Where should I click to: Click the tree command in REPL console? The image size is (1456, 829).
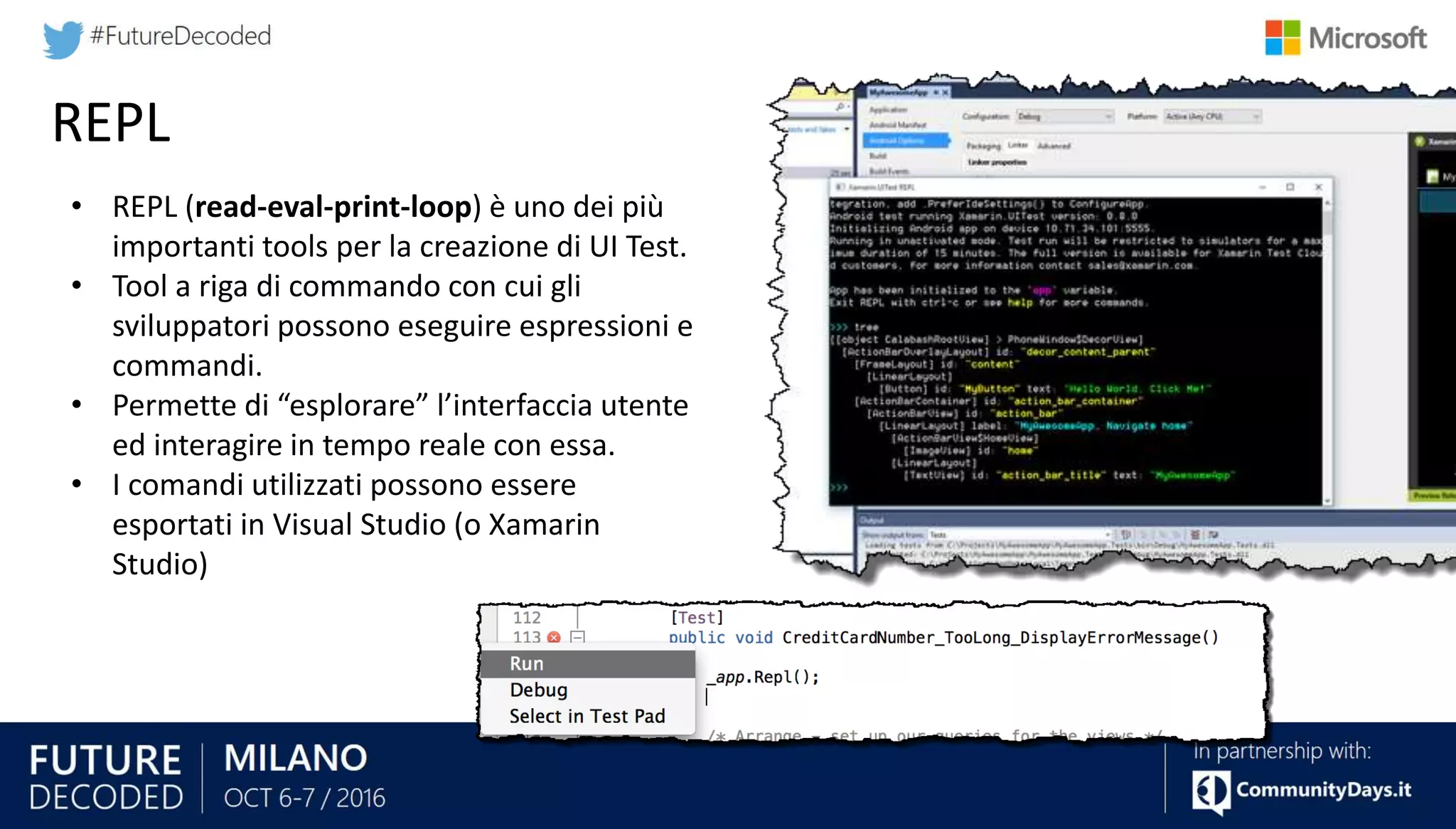pos(867,327)
